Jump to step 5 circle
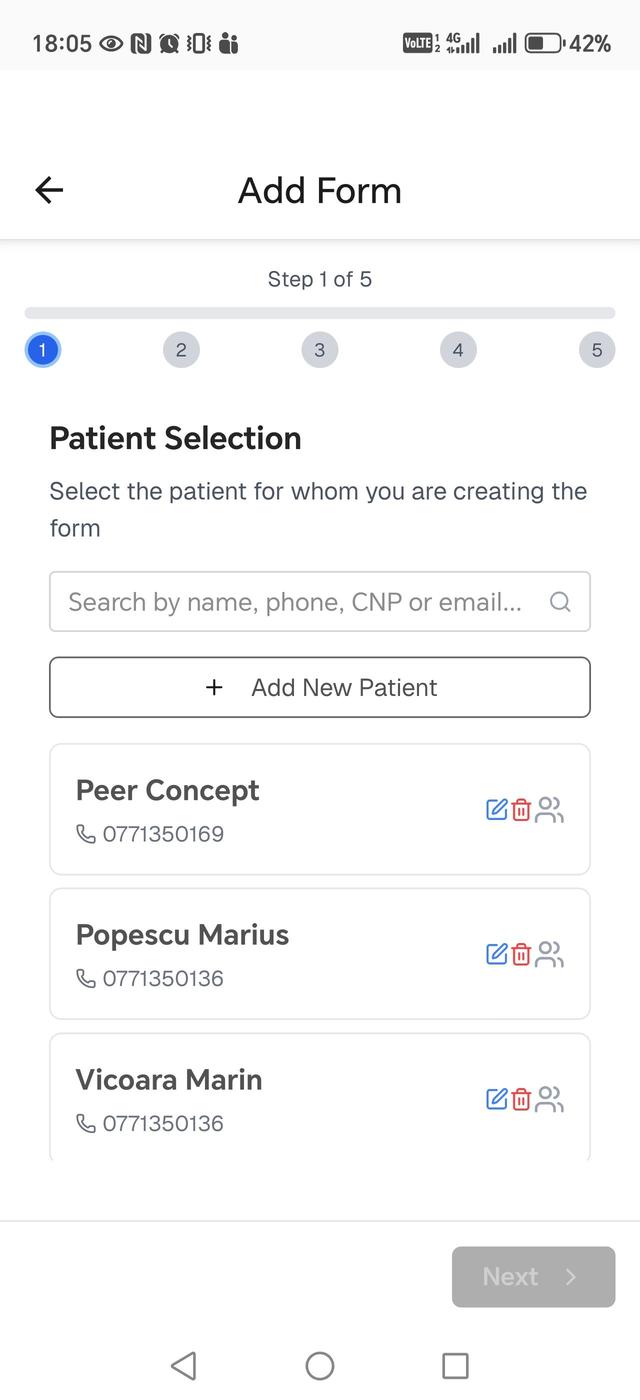Image resolution: width=640 pixels, height=1400 pixels. [x=597, y=350]
